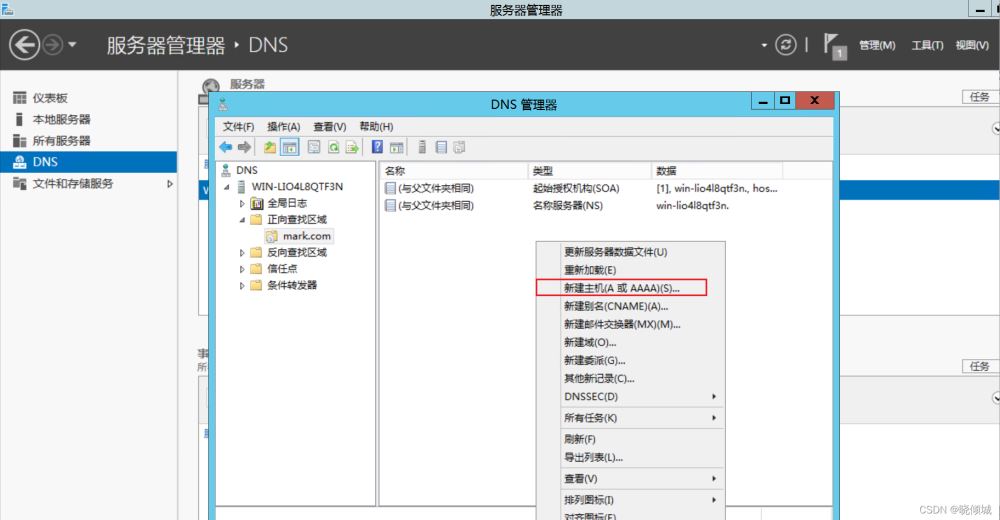Select the 反向查找区域 folder
The width and height of the screenshot is (1000, 520).
(296, 253)
